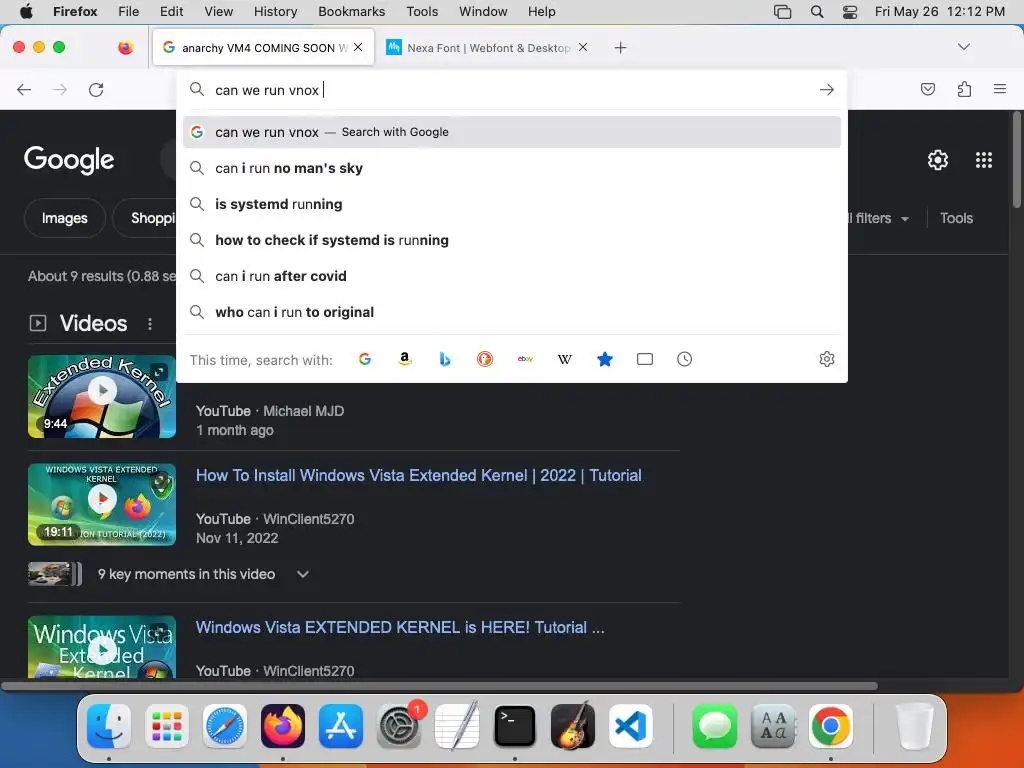Open Visual Studio Code from the Dock

(x=631, y=726)
